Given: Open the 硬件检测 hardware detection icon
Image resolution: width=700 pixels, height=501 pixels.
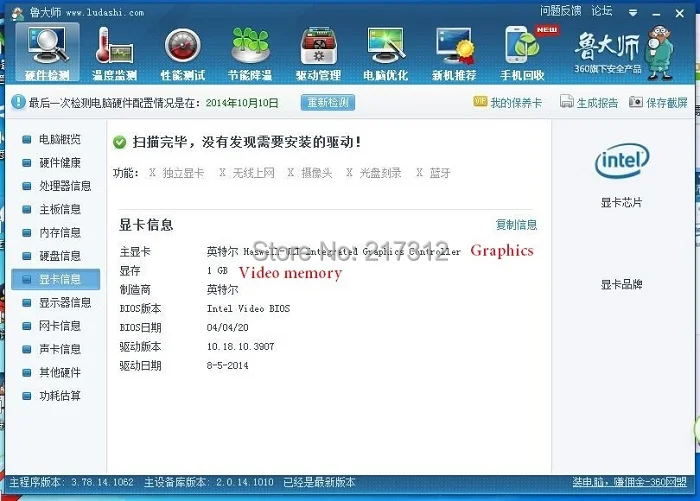Looking at the screenshot, I should click(47, 52).
